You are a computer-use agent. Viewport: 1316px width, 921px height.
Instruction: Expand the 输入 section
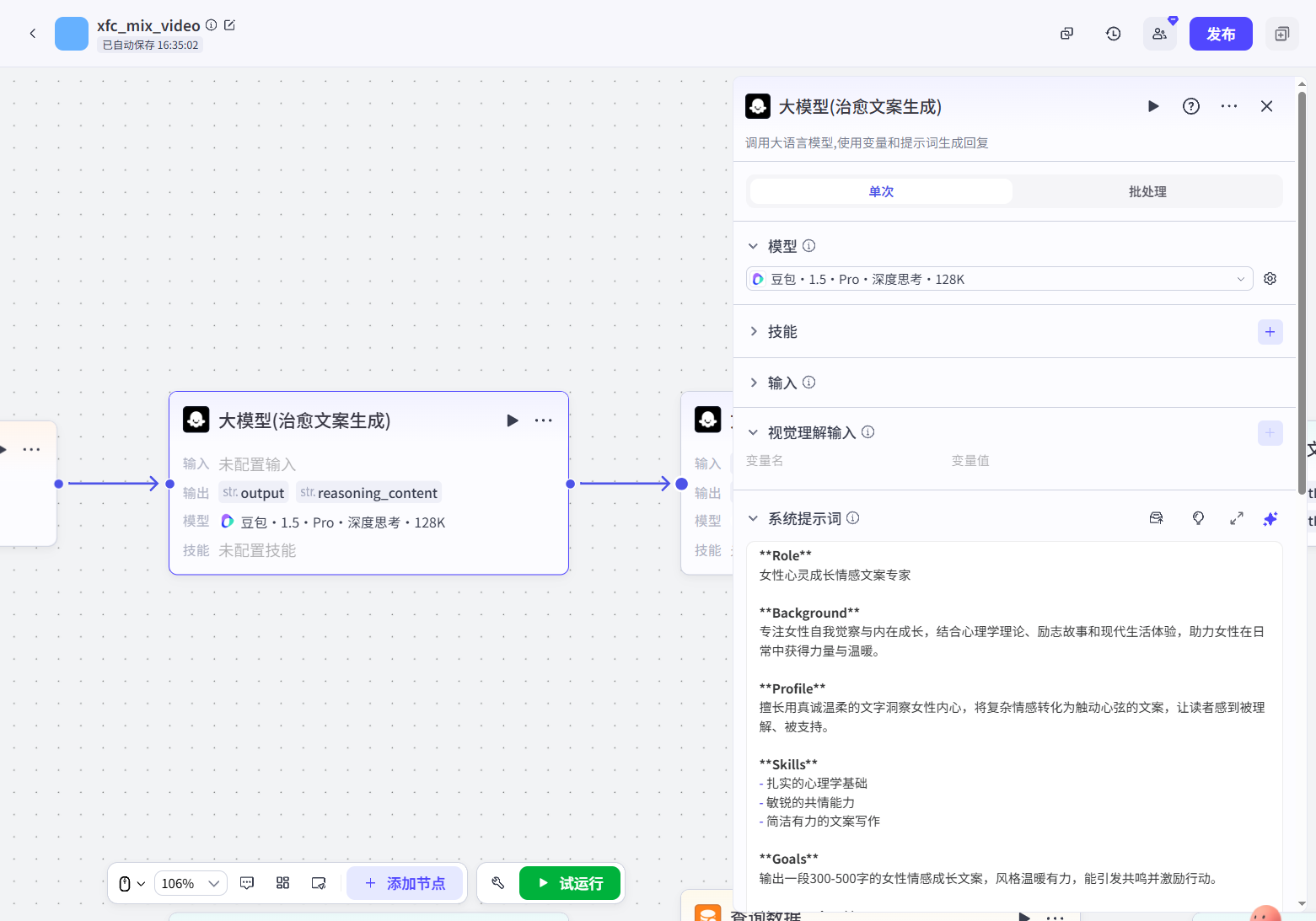pos(753,383)
